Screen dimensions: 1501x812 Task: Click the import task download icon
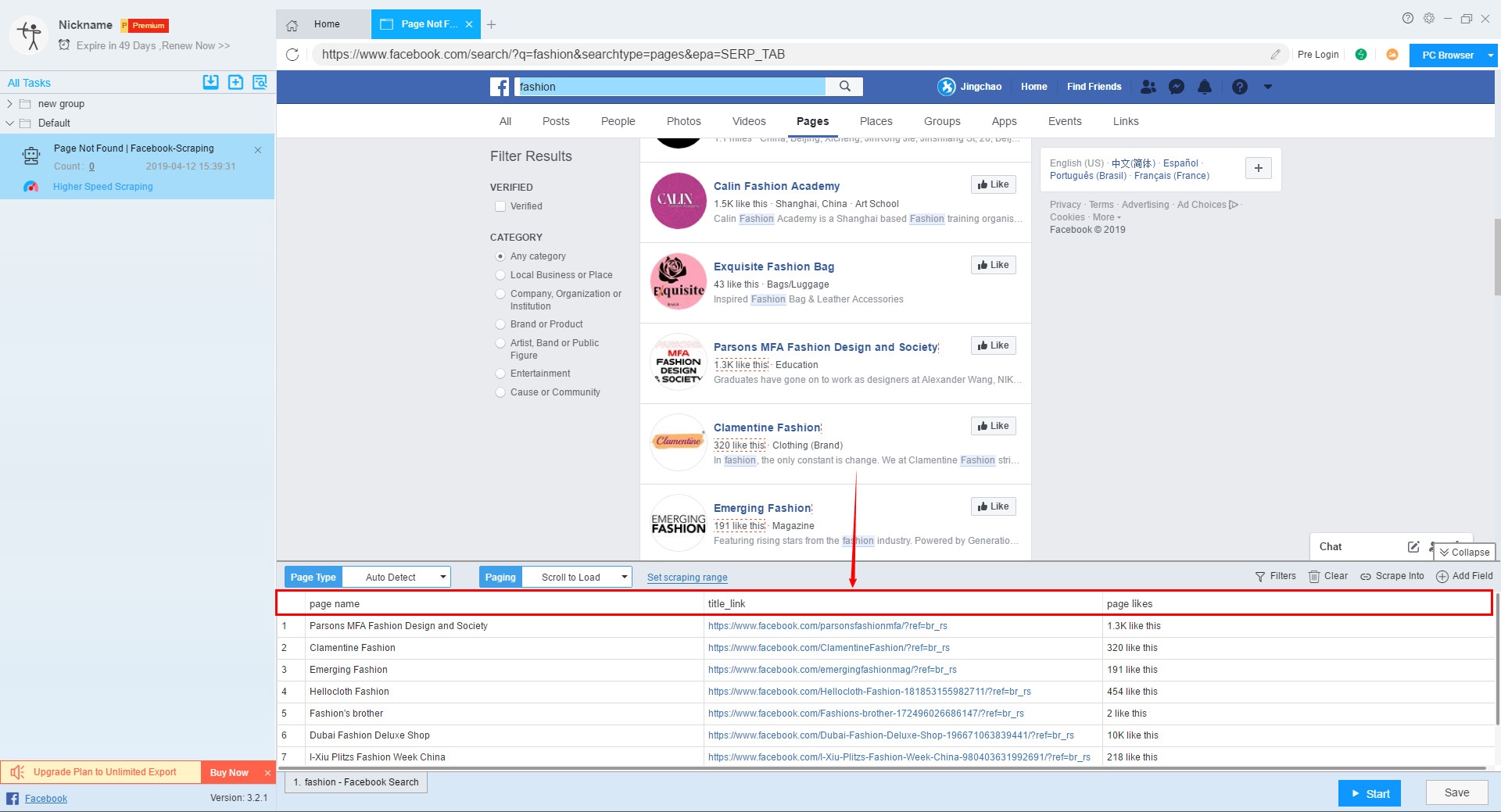210,82
